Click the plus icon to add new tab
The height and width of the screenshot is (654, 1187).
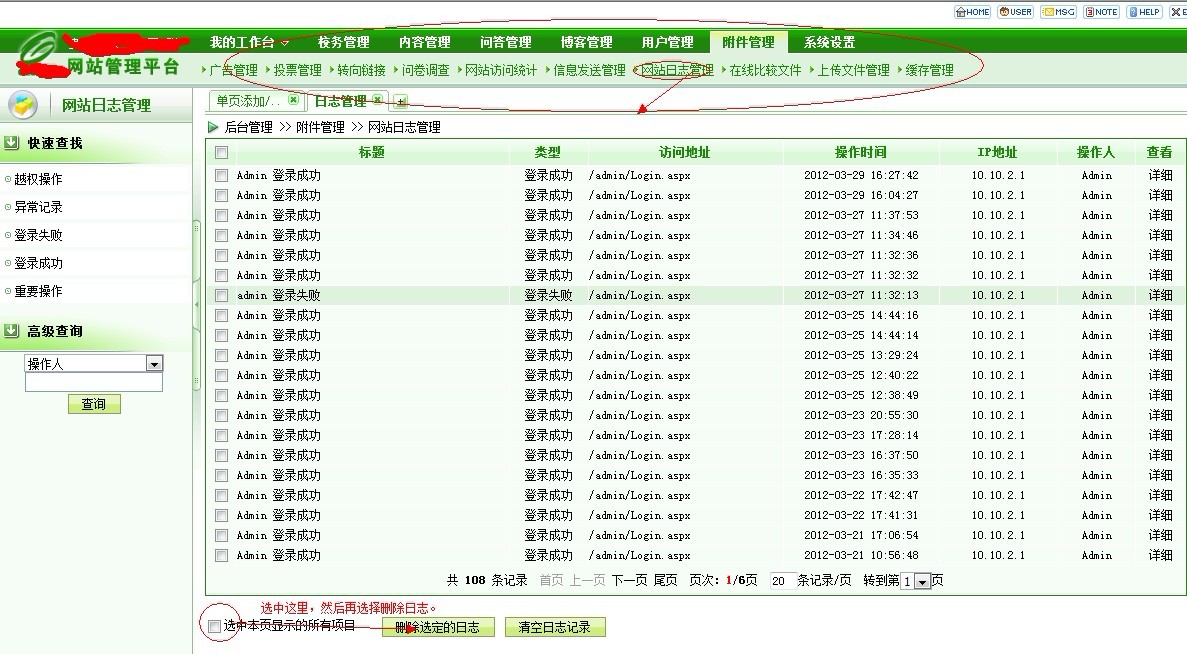click(x=401, y=101)
